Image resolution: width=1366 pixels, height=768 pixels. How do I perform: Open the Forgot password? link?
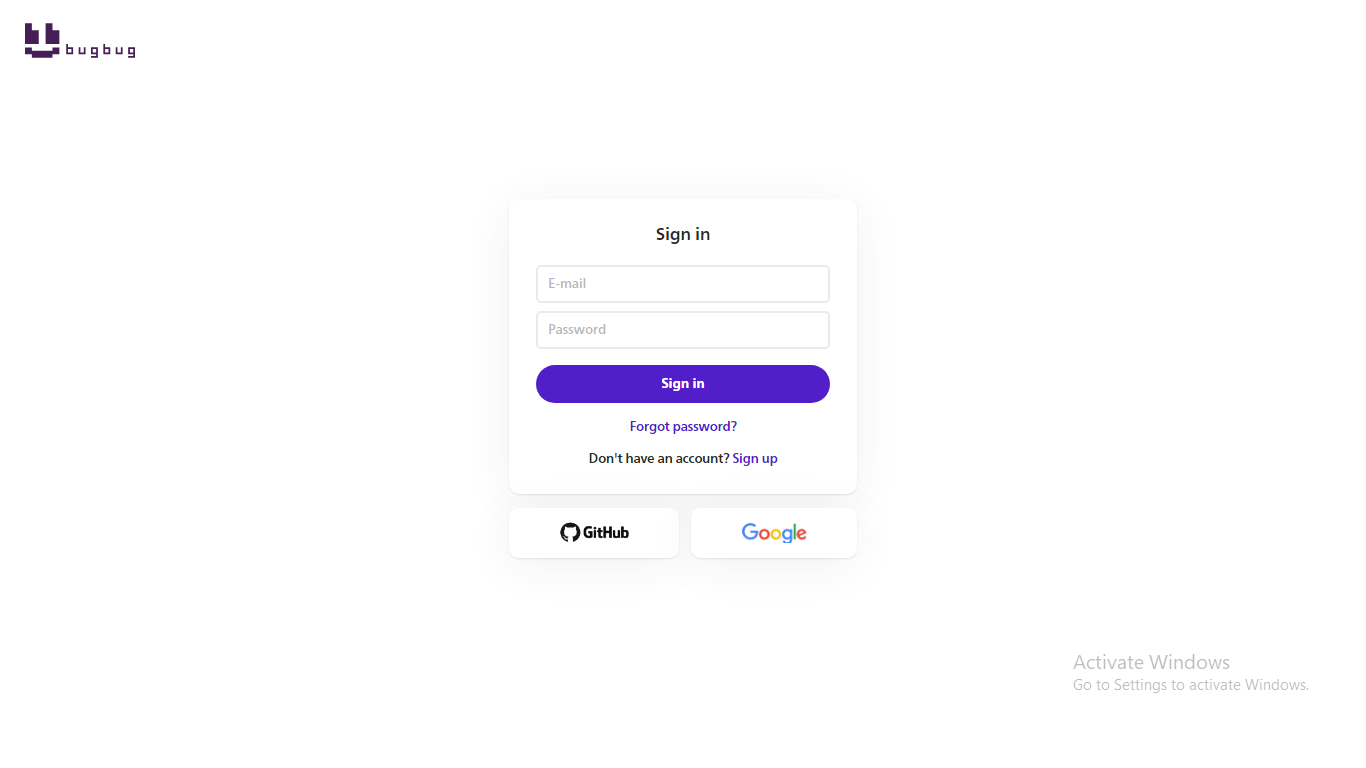(x=683, y=426)
